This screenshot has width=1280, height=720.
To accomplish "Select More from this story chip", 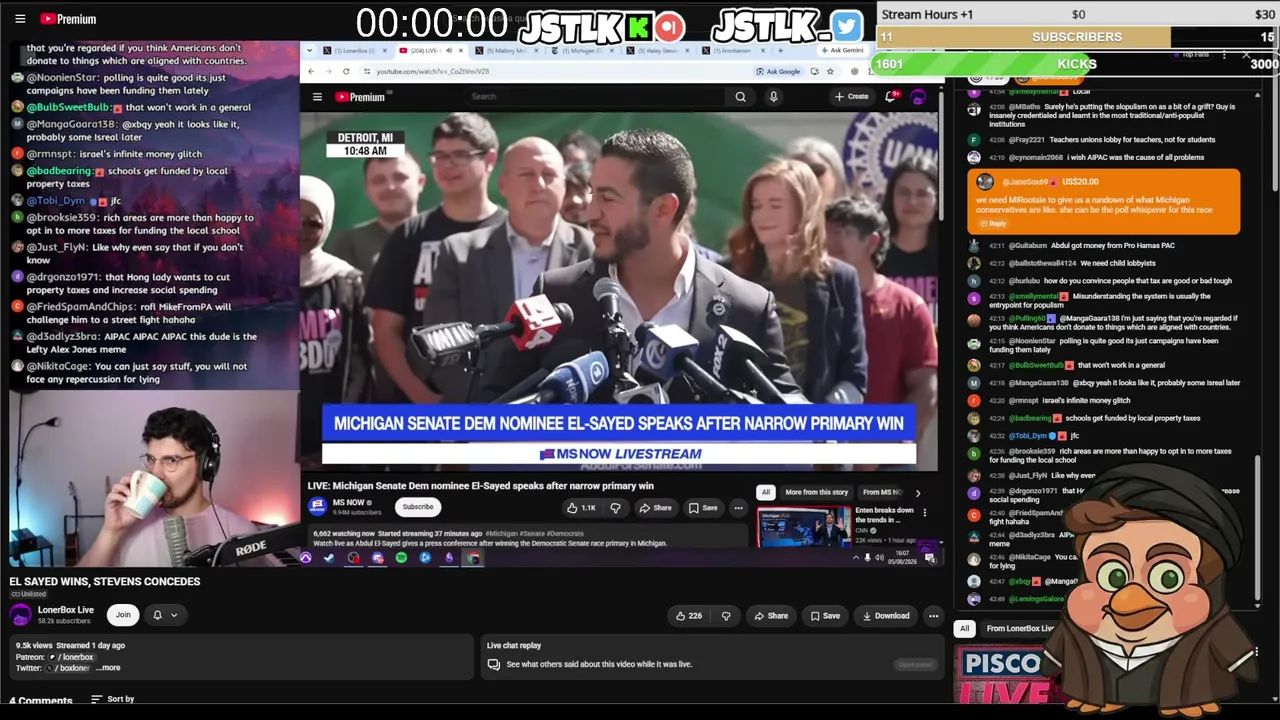I will point(816,492).
